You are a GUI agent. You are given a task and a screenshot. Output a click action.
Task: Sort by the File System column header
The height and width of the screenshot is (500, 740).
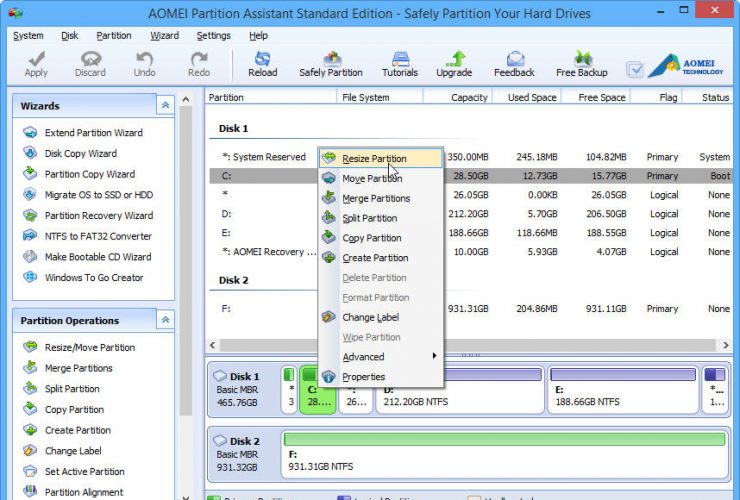pyautogui.click(x=379, y=97)
